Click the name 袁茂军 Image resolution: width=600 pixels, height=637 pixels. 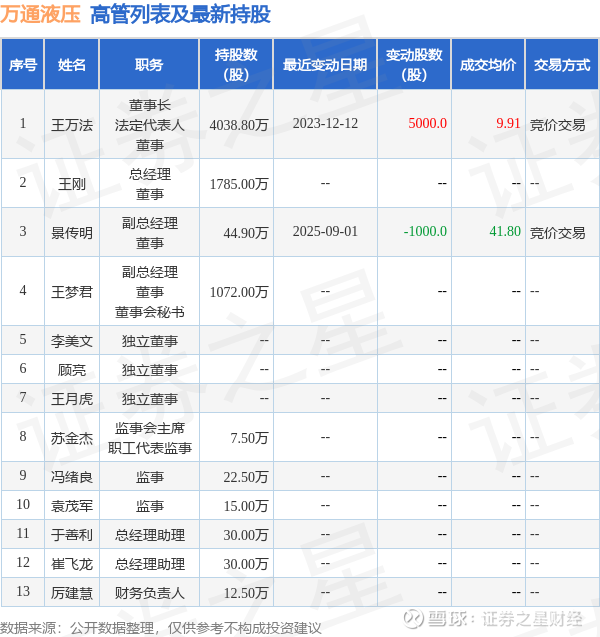point(72,506)
